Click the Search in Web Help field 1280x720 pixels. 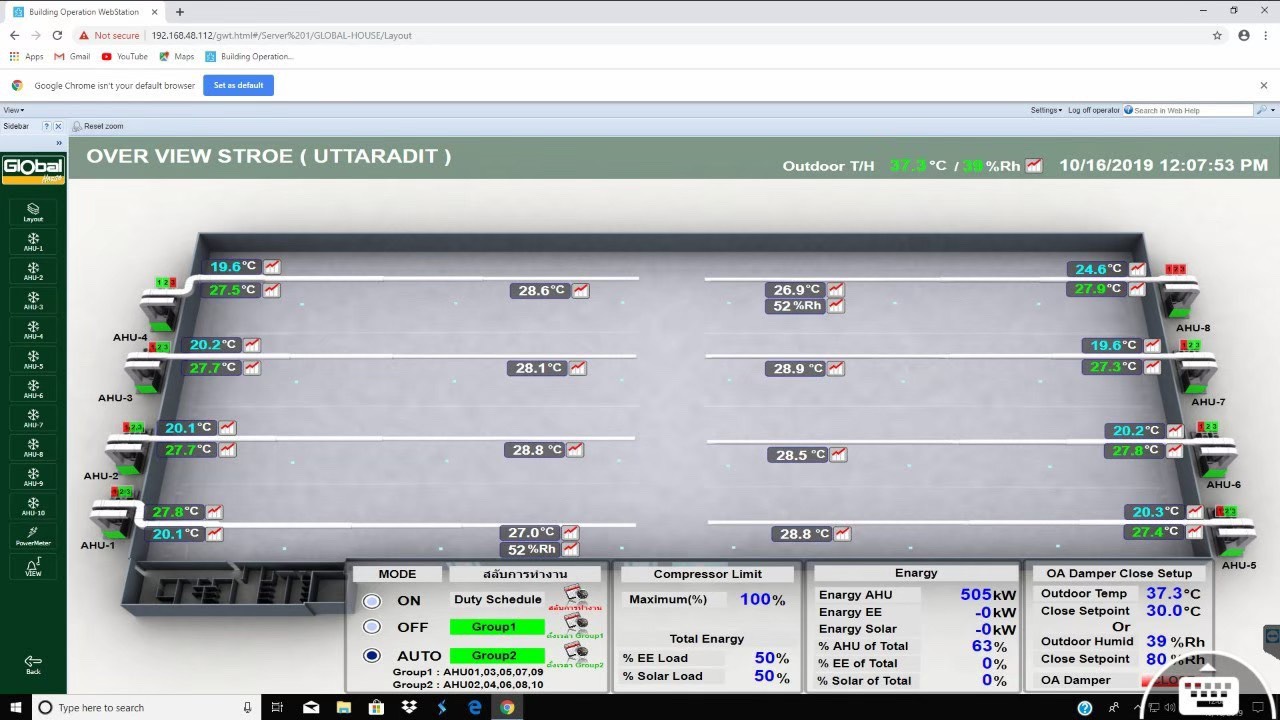click(1192, 110)
